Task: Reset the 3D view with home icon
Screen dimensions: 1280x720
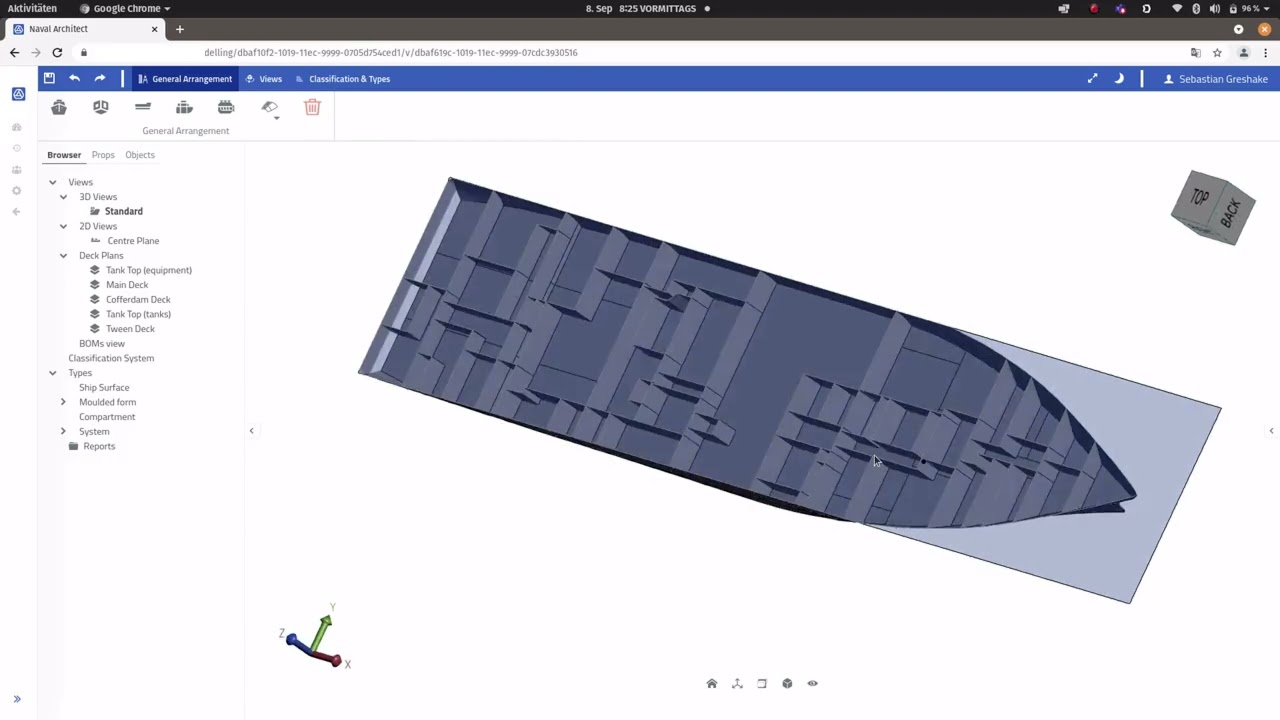Action: (x=712, y=684)
